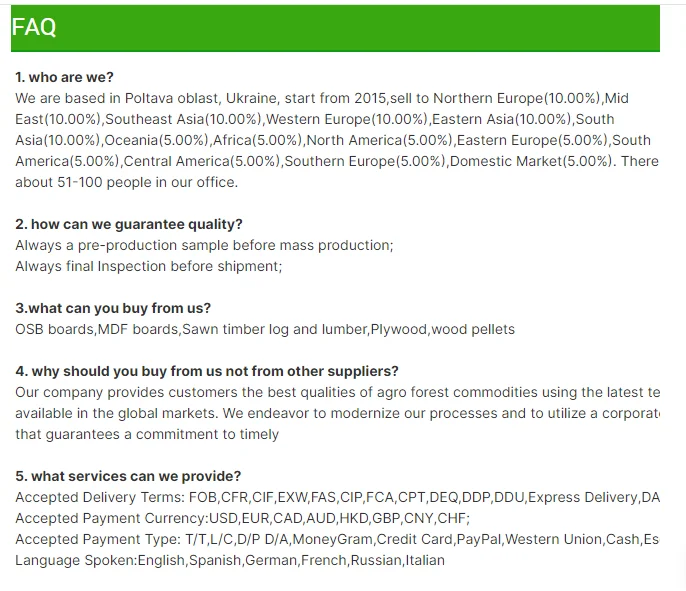Image resolution: width=686 pixels, height=591 pixels.
Task: Click the "about 51-100 people in our office" line
Action: [126, 182]
